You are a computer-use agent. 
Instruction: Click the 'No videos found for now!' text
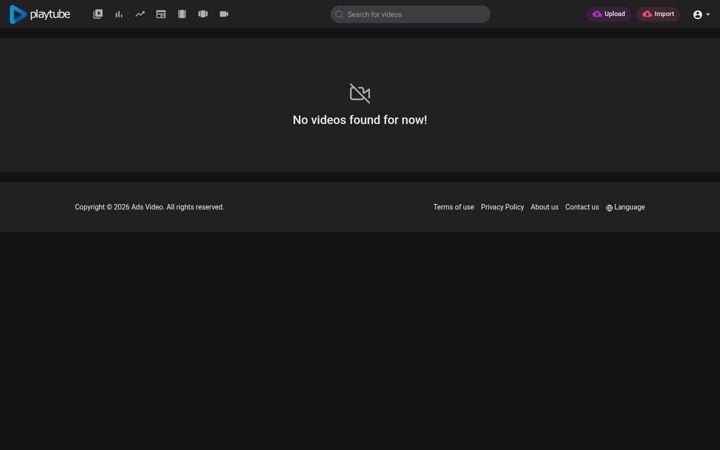click(360, 120)
